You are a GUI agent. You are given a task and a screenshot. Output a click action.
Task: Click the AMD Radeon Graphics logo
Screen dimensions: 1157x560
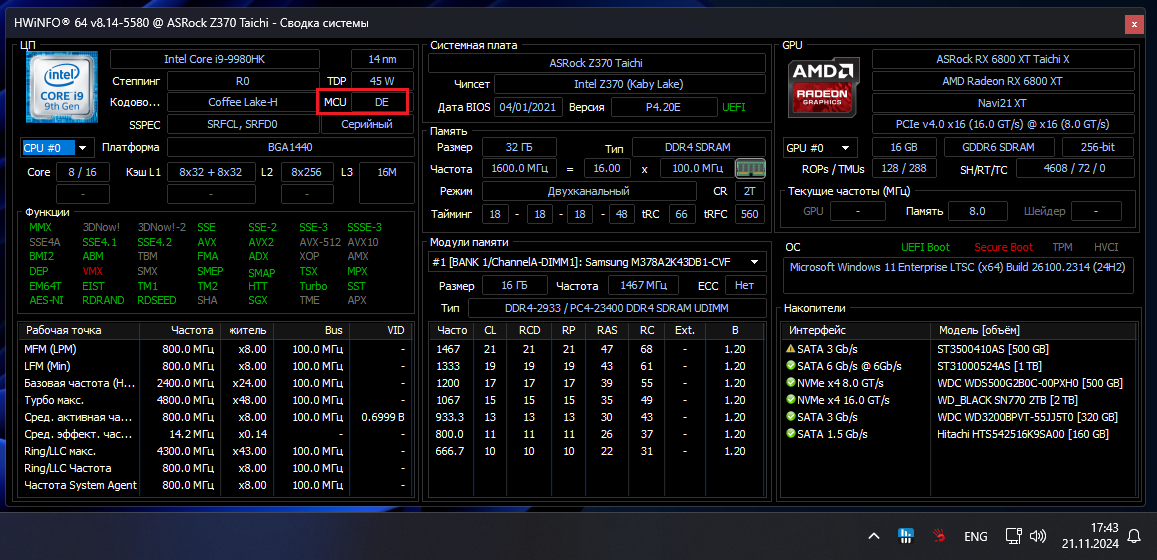pos(823,87)
